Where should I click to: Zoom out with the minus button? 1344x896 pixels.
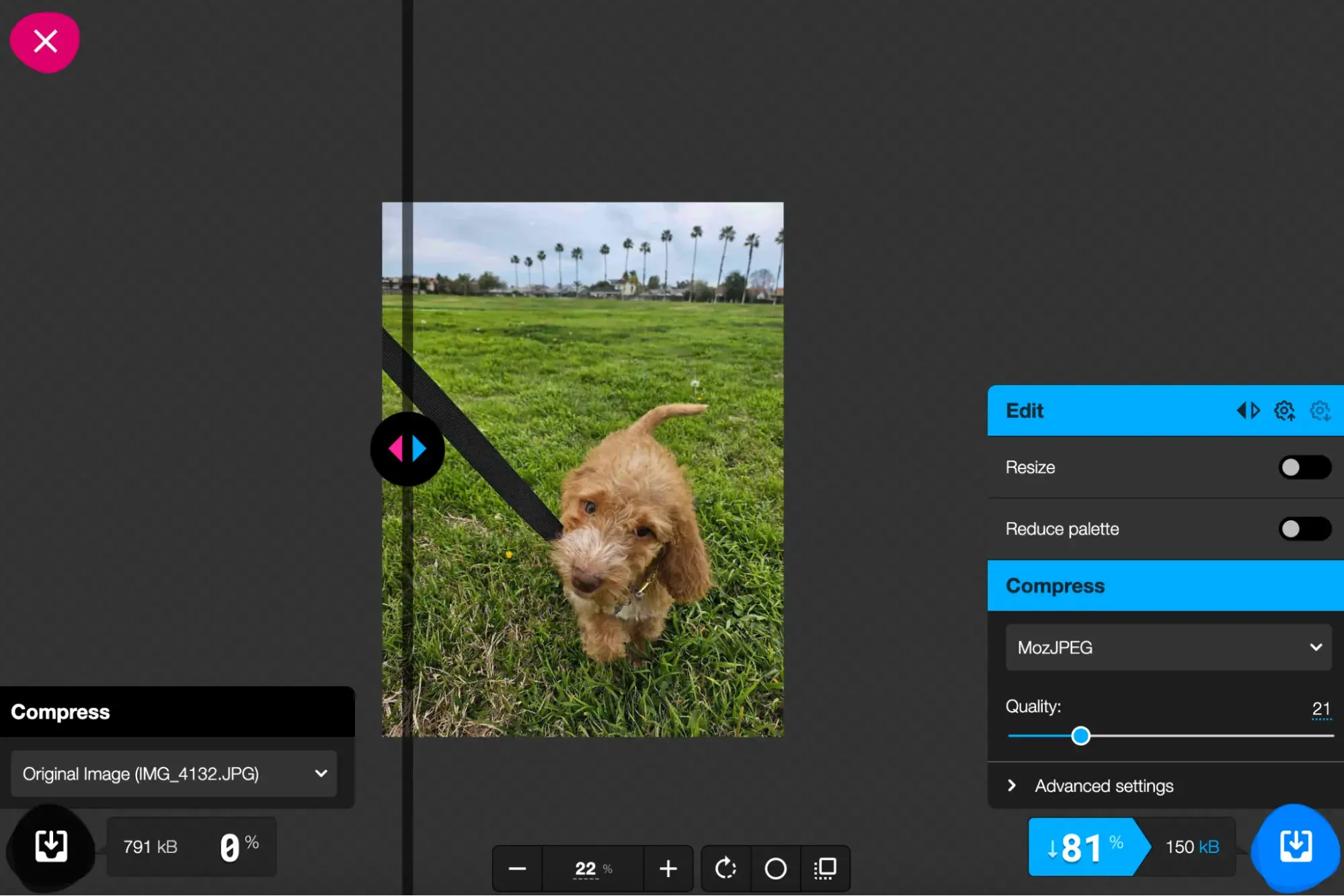coord(517,869)
